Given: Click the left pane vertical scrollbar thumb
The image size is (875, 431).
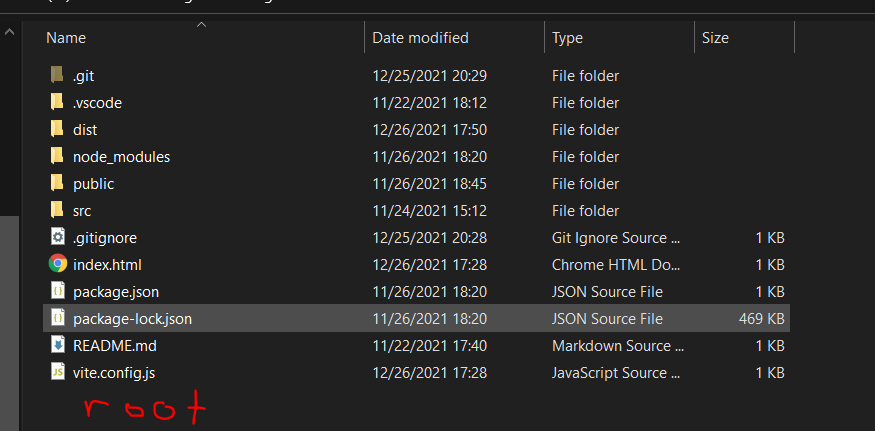Looking at the screenshot, I should click(10, 320).
